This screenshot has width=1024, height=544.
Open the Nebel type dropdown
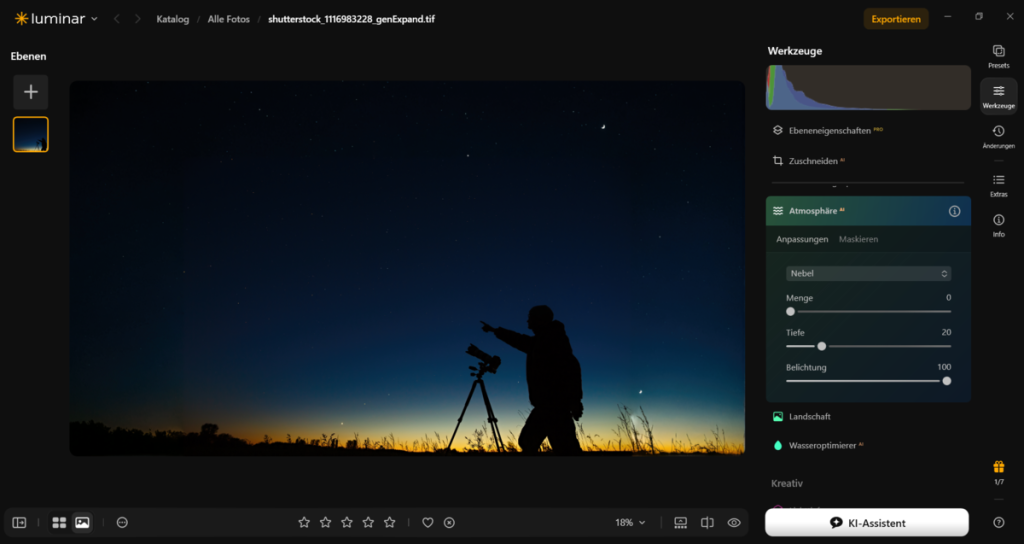(x=868, y=274)
